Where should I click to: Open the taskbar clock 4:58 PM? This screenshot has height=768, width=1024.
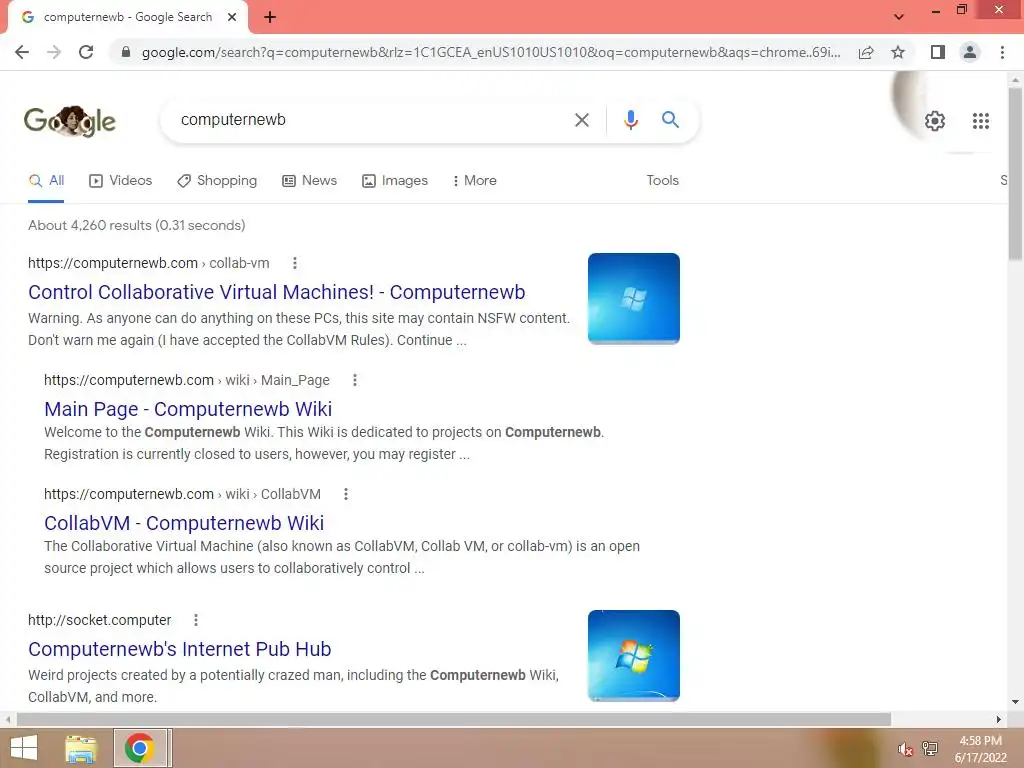coord(980,749)
